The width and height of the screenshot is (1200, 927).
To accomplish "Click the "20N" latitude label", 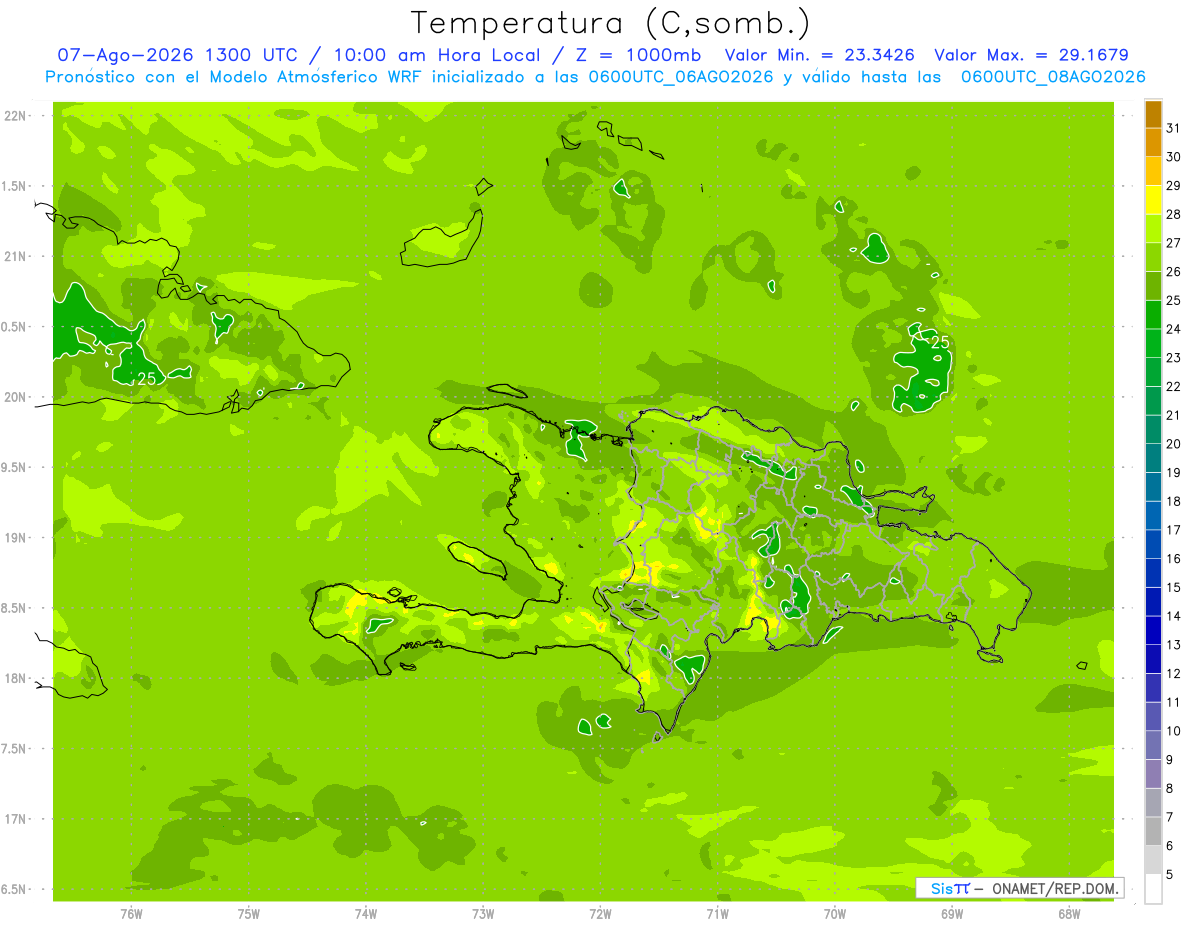I will tap(15, 397).
